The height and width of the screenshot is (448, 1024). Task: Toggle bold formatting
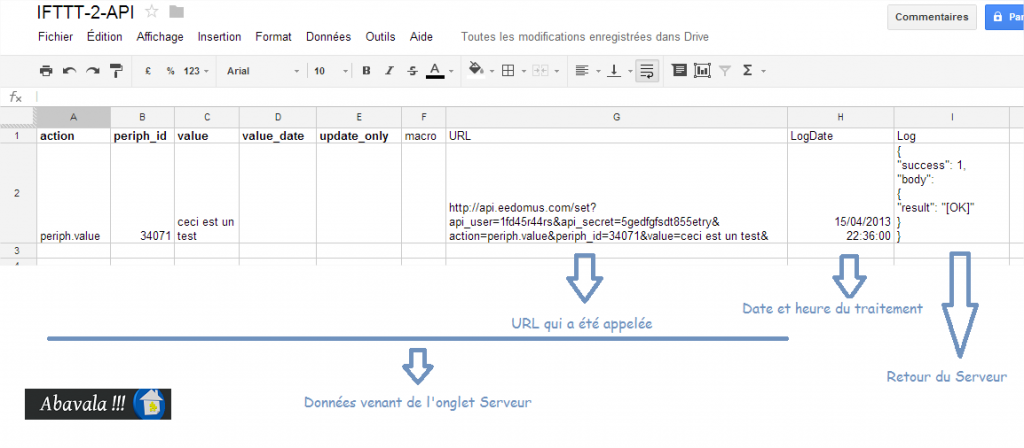[366, 71]
